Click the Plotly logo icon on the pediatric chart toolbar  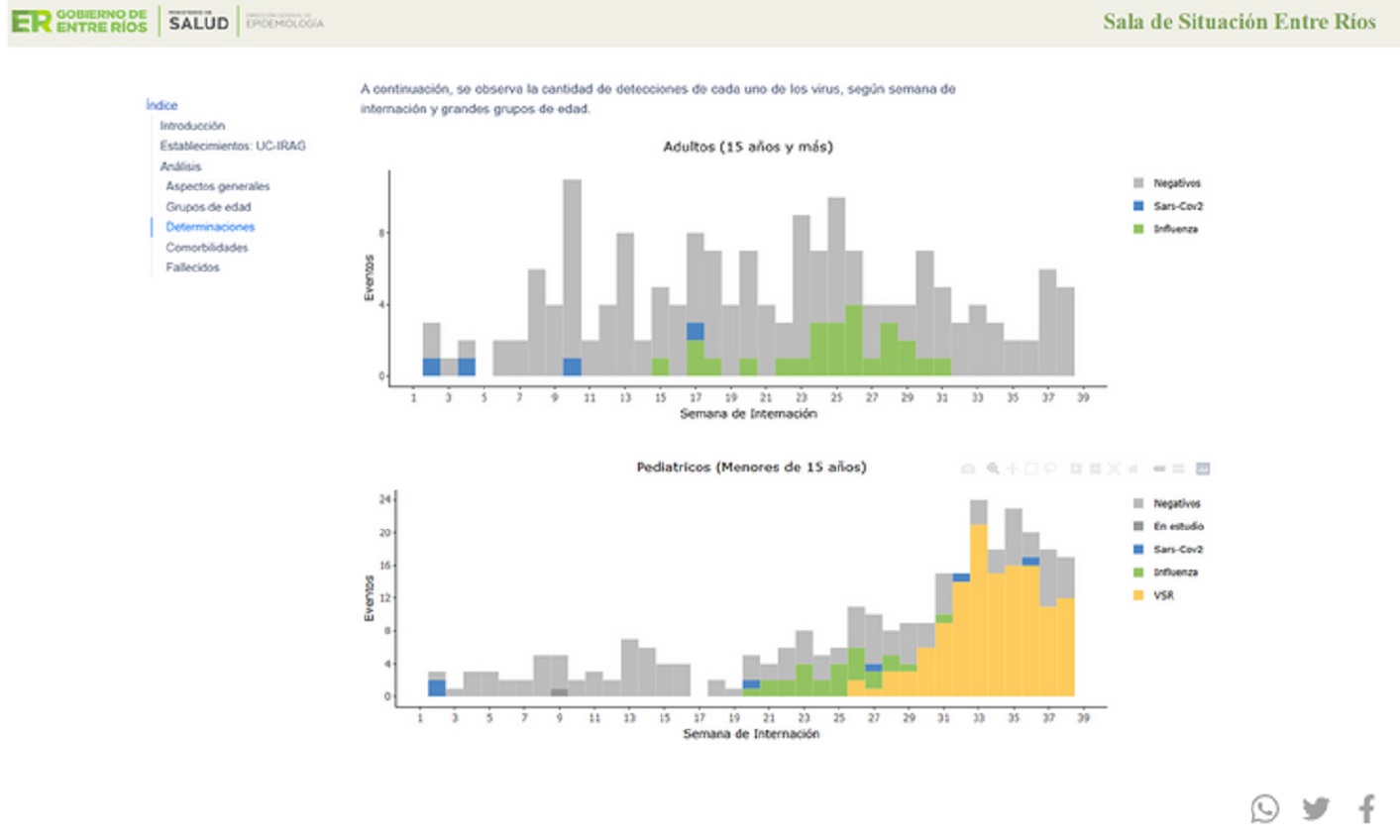[x=1203, y=469]
